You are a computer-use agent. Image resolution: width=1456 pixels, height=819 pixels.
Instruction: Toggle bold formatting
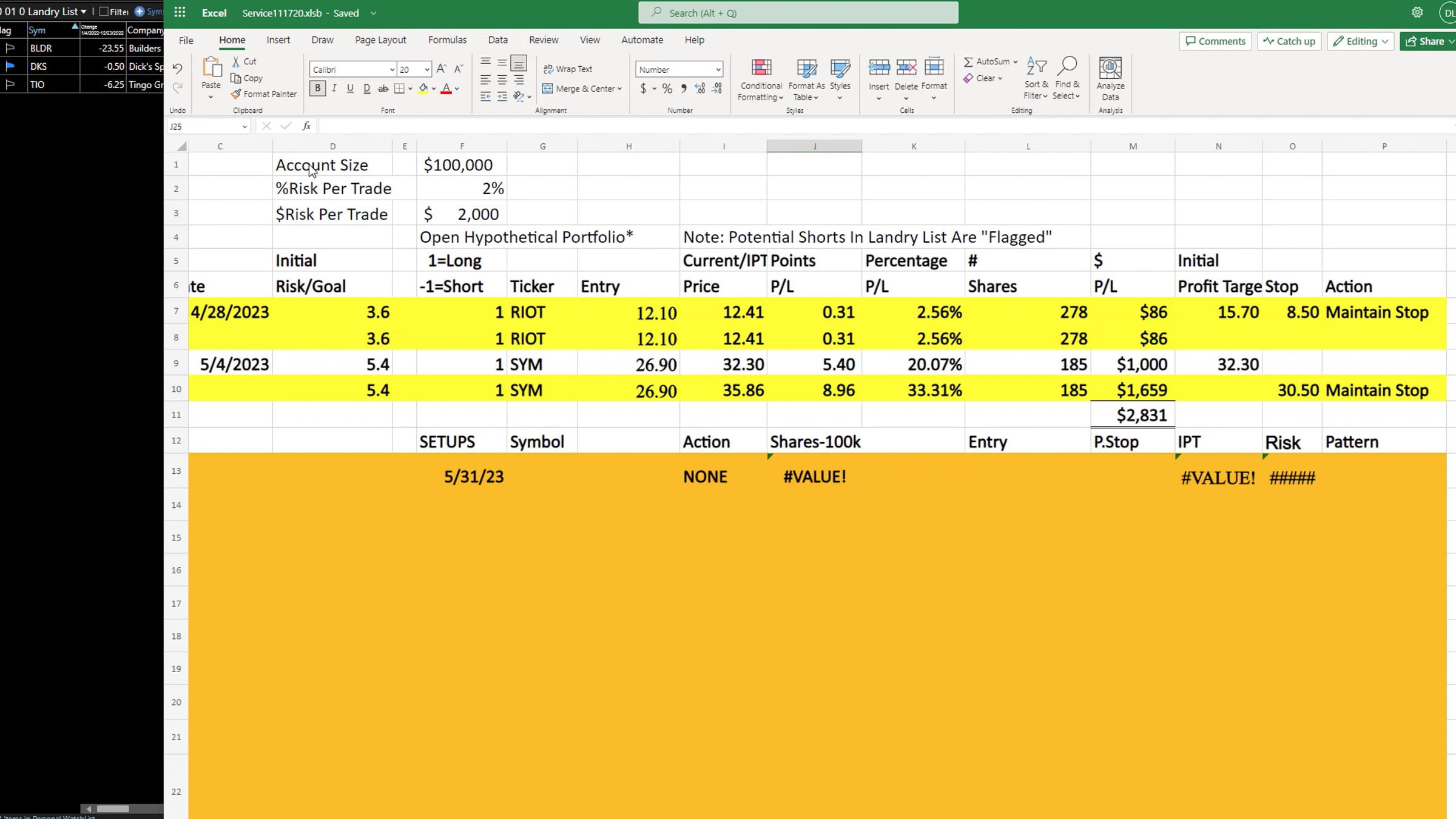[x=317, y=89]
